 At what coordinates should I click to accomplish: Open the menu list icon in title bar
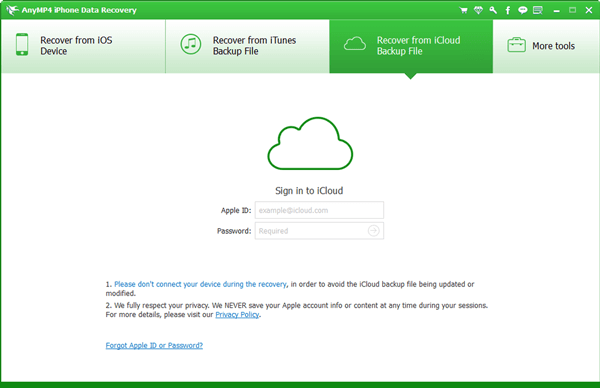(538, 10)
